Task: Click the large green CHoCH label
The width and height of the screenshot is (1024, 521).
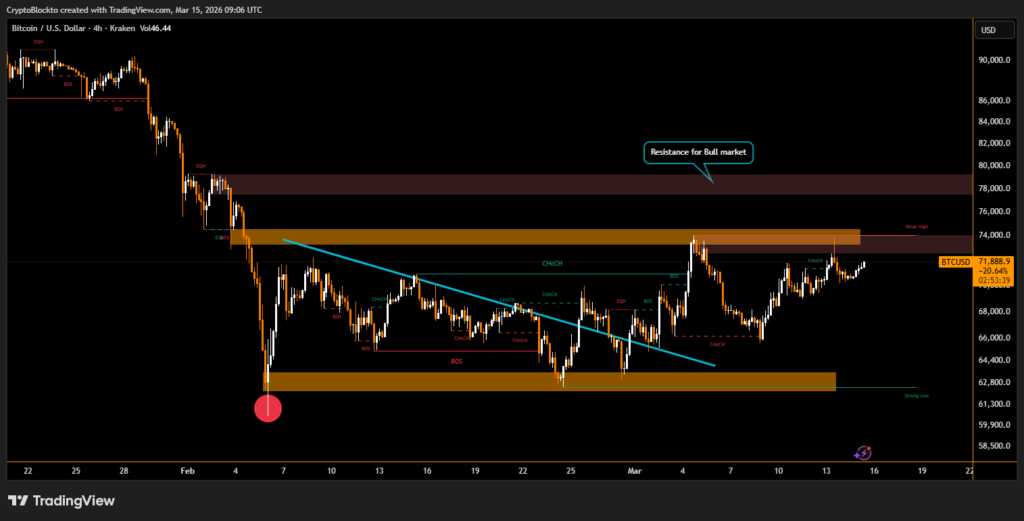Action: click(x=552, y=263)
